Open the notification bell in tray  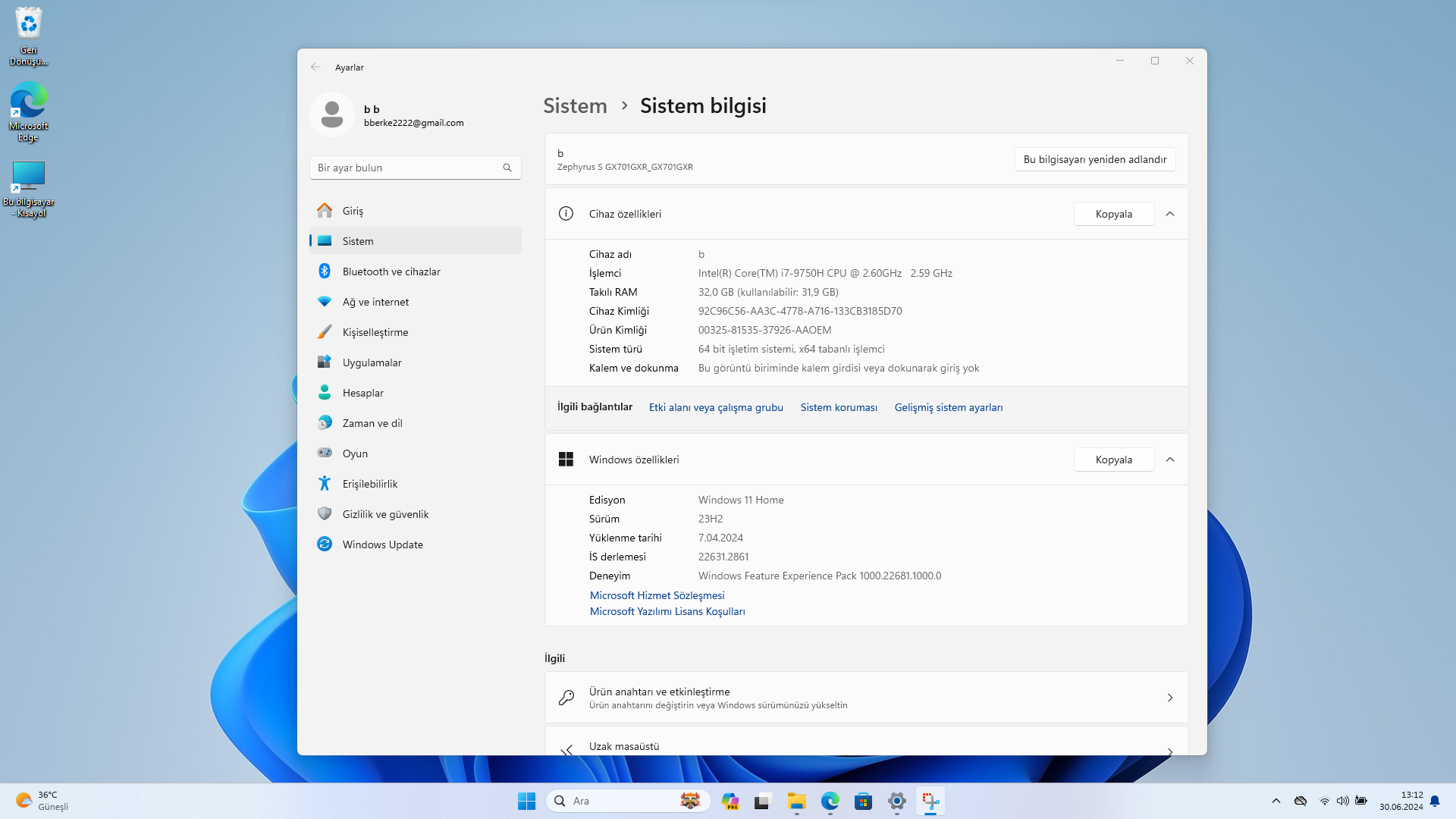point(1435,801)
